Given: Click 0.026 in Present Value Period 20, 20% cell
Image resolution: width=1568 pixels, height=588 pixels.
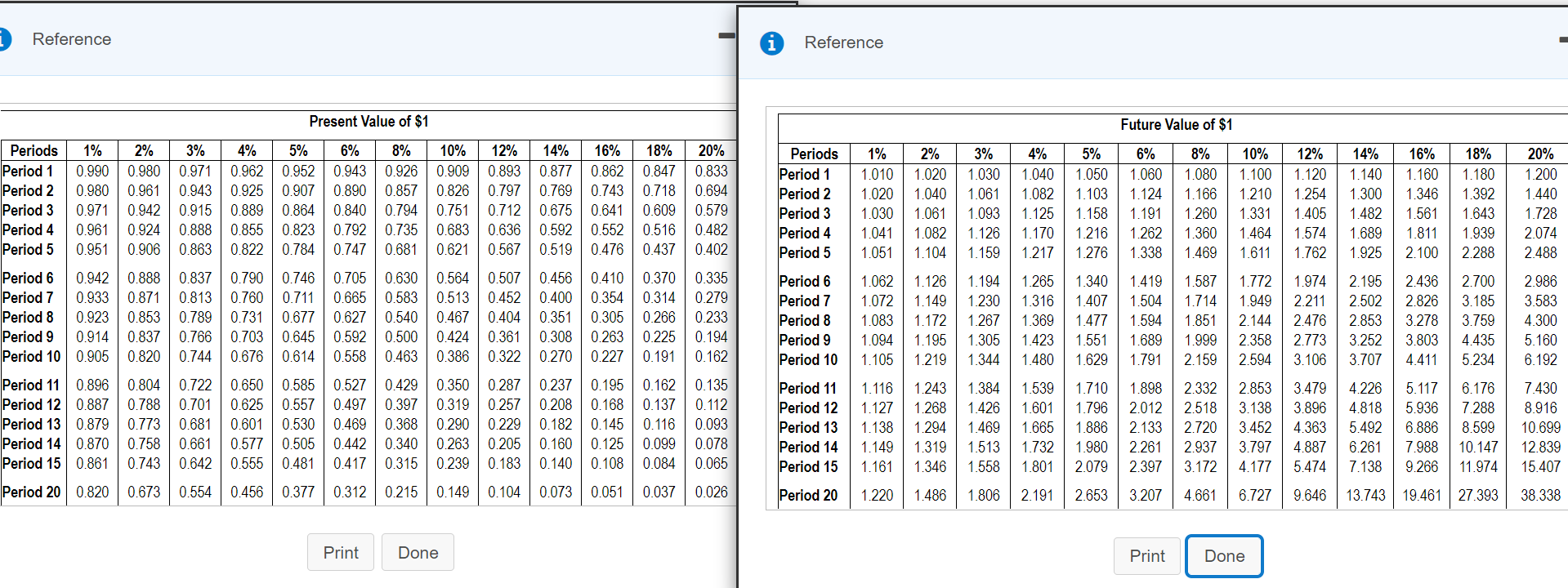Looking at the screenshot, I should click(711, 492).
